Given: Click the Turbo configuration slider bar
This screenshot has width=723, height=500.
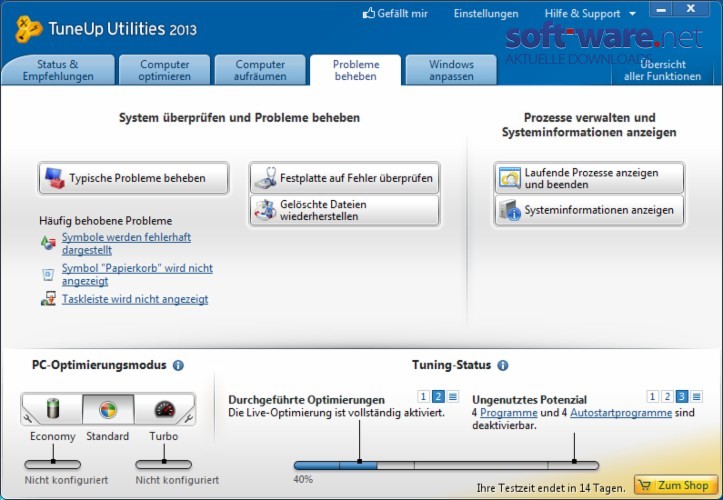Looking at the screenshot, I should coord(164,464).
